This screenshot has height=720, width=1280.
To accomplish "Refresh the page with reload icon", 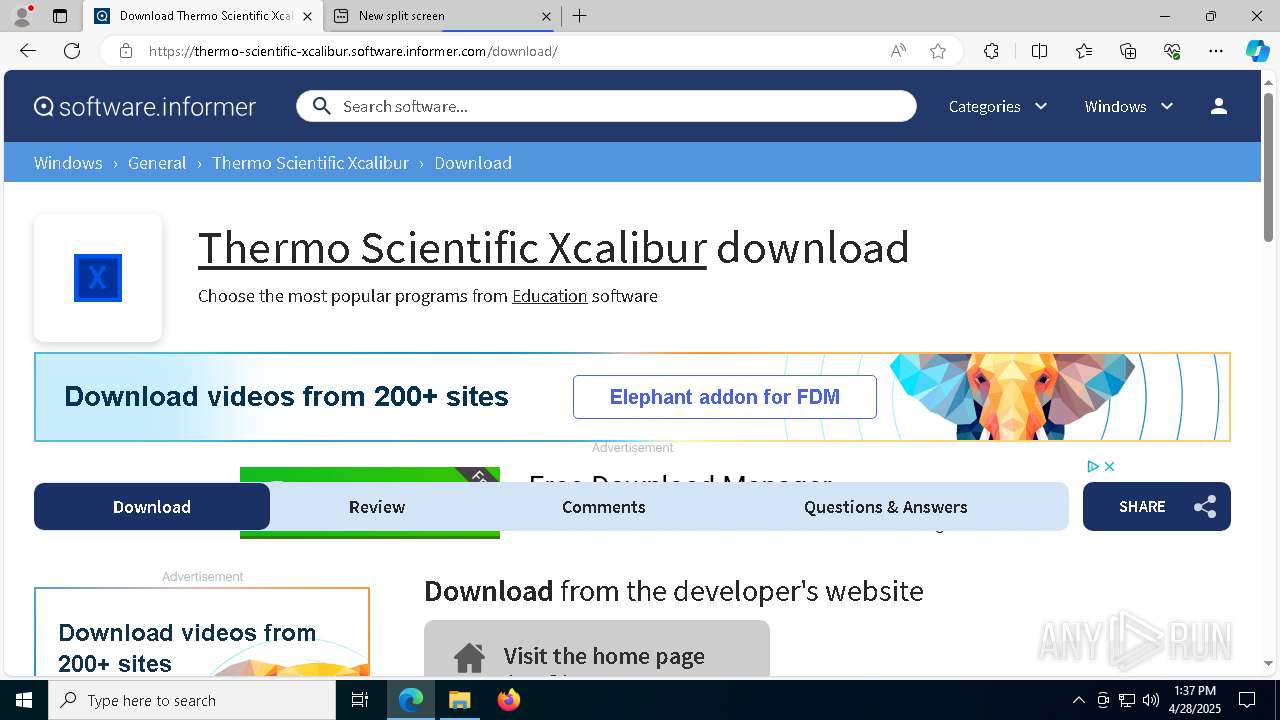I will tap(72, 51).
